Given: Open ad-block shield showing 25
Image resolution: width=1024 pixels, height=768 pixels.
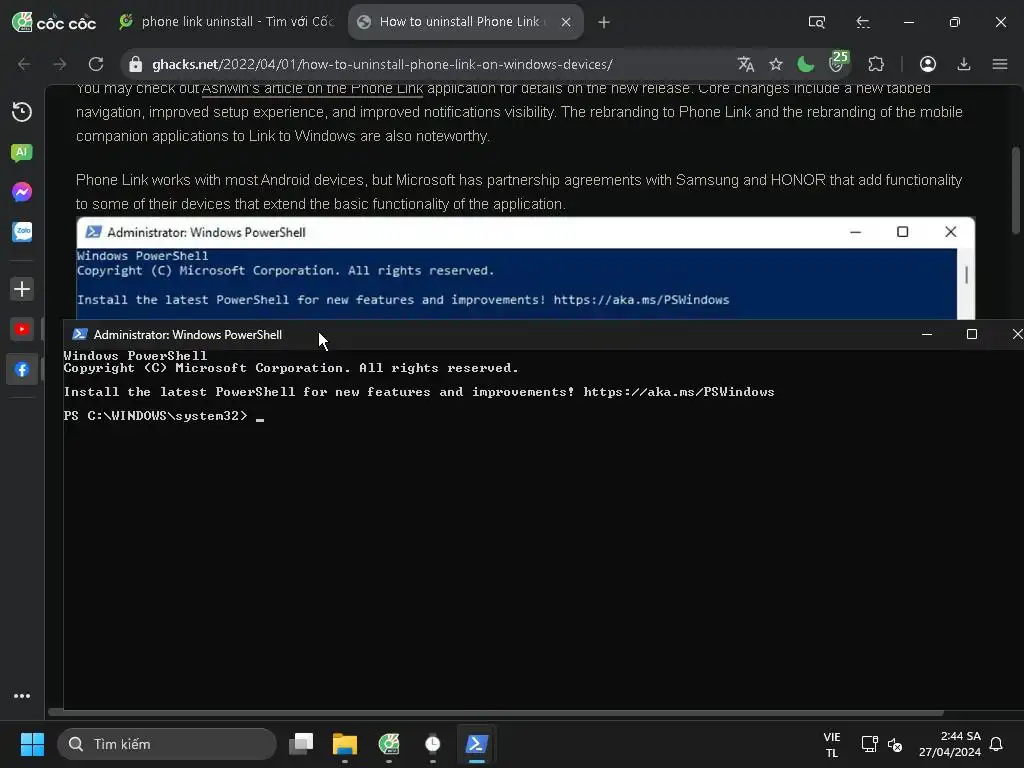Looking at the screenshot, I should pyautogui.click(x=838, y=61).
